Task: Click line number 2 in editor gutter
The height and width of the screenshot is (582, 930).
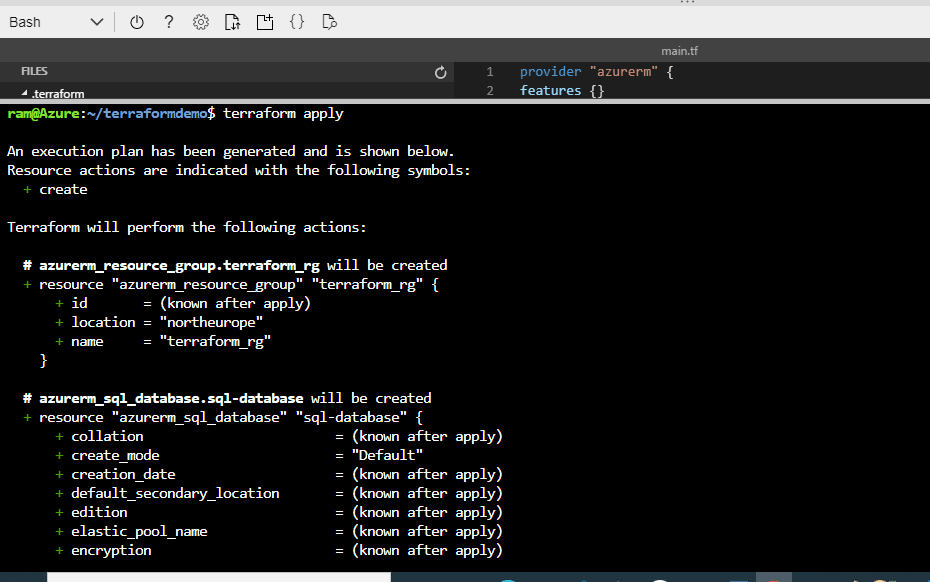Action: coord(490,91)
